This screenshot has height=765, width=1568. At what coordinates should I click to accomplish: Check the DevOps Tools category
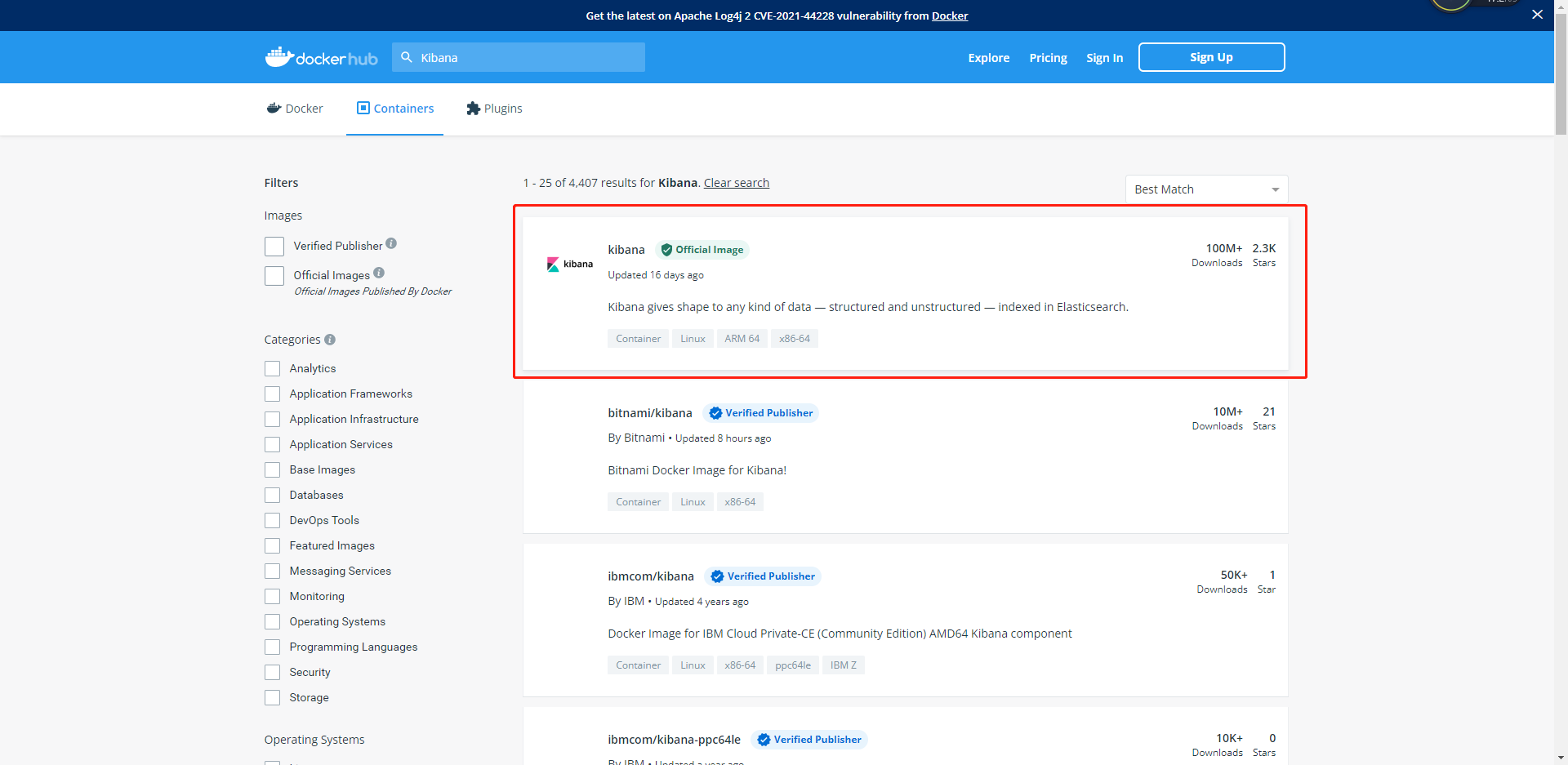pos(272,521)
